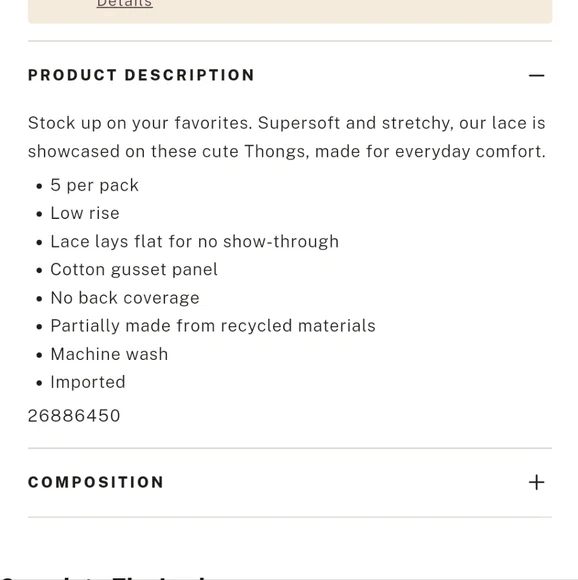Click the "Imported" bullet item
578x580 pixels.
click(88, 382)
